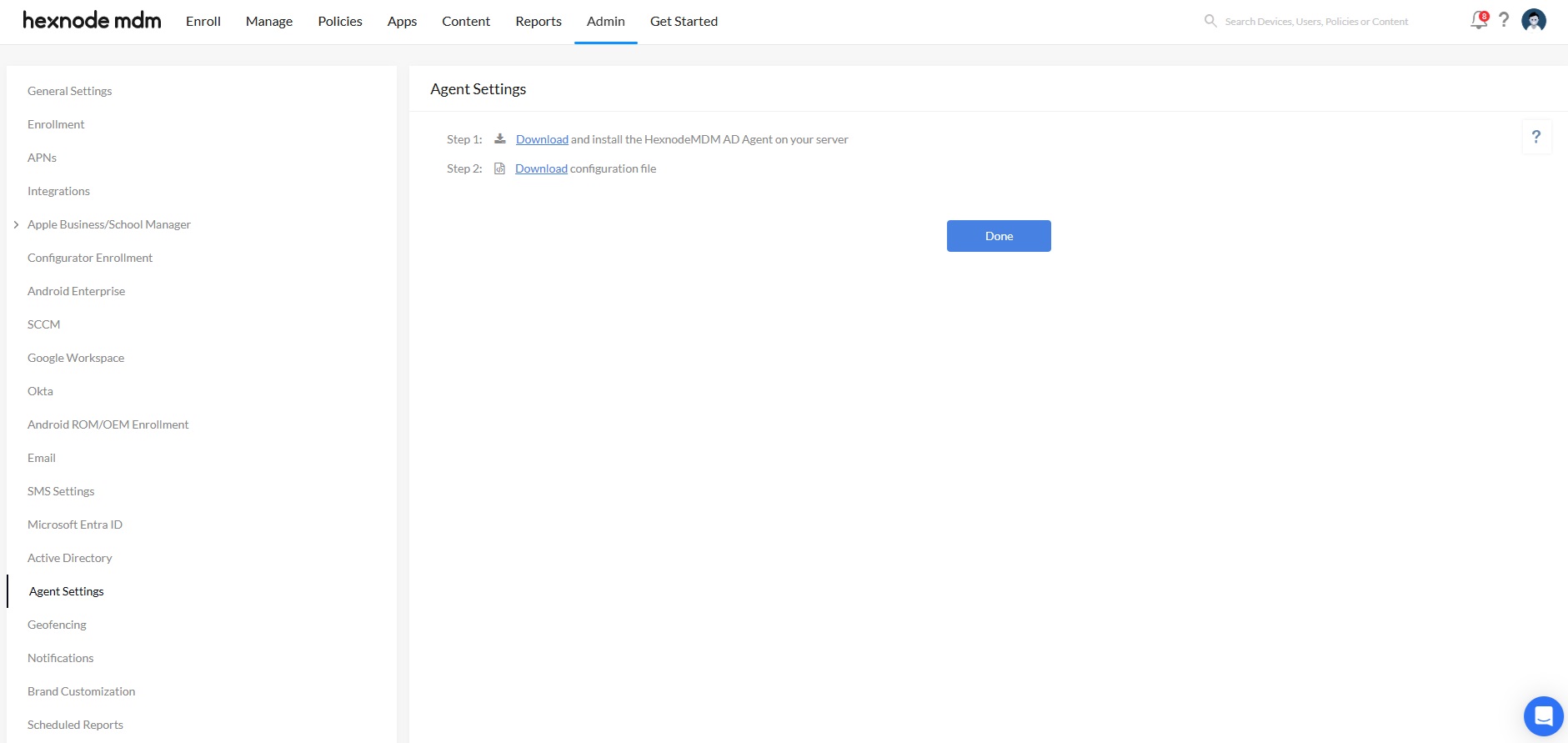Open Apple Business/School Manager item
Screen dimensions: 1568x743
[x=109, y=224]
